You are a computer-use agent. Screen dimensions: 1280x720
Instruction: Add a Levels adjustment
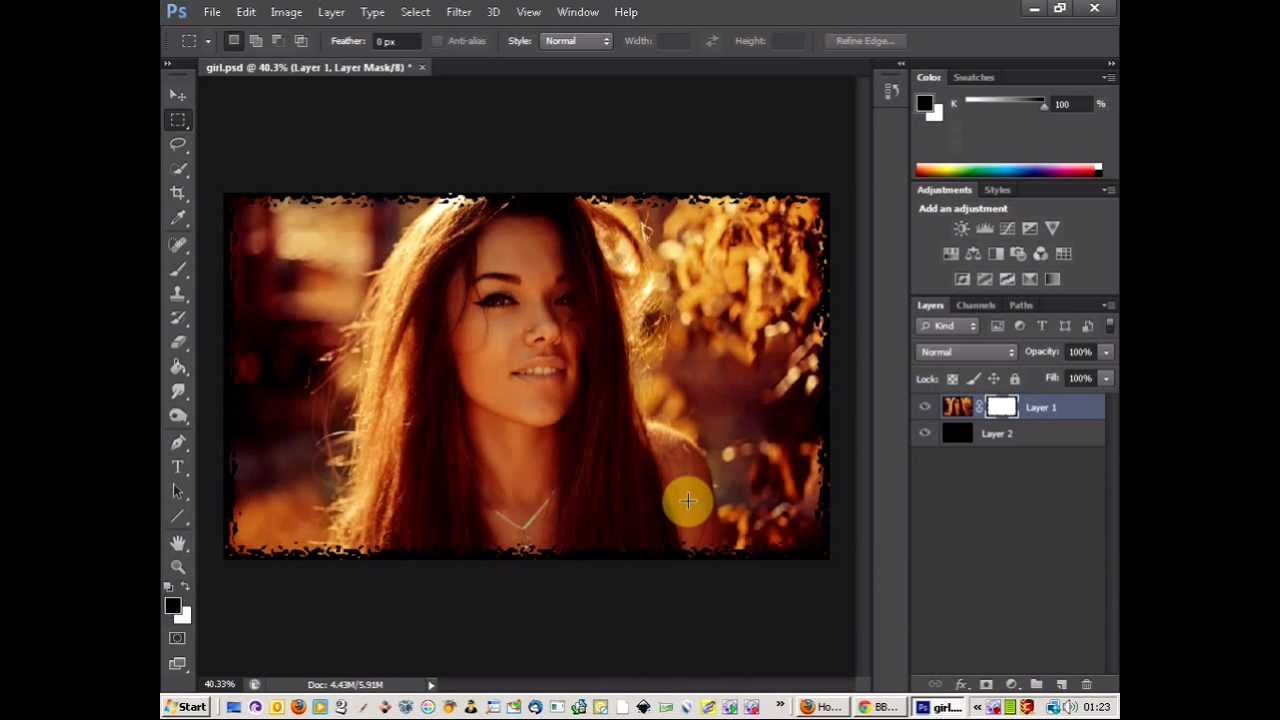pos(984,229)
